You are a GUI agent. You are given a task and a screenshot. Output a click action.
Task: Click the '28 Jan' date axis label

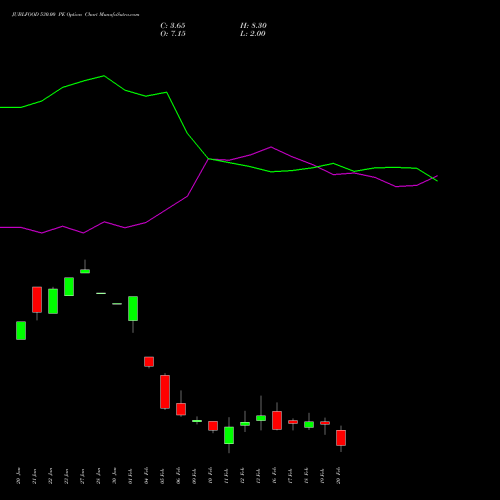(x=99, y=476)
